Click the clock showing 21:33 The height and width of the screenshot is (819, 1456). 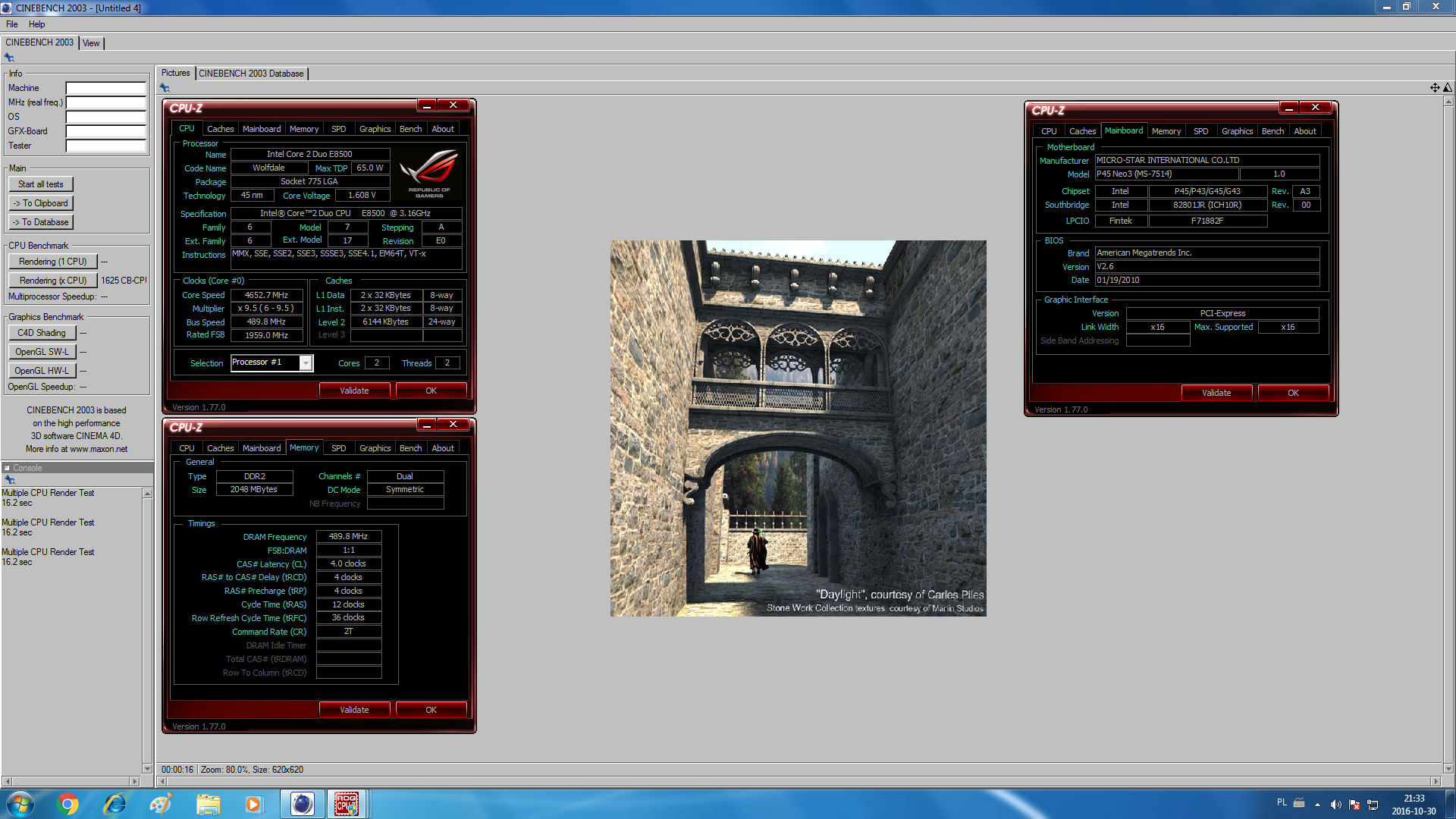click(x=1414, y=799)
